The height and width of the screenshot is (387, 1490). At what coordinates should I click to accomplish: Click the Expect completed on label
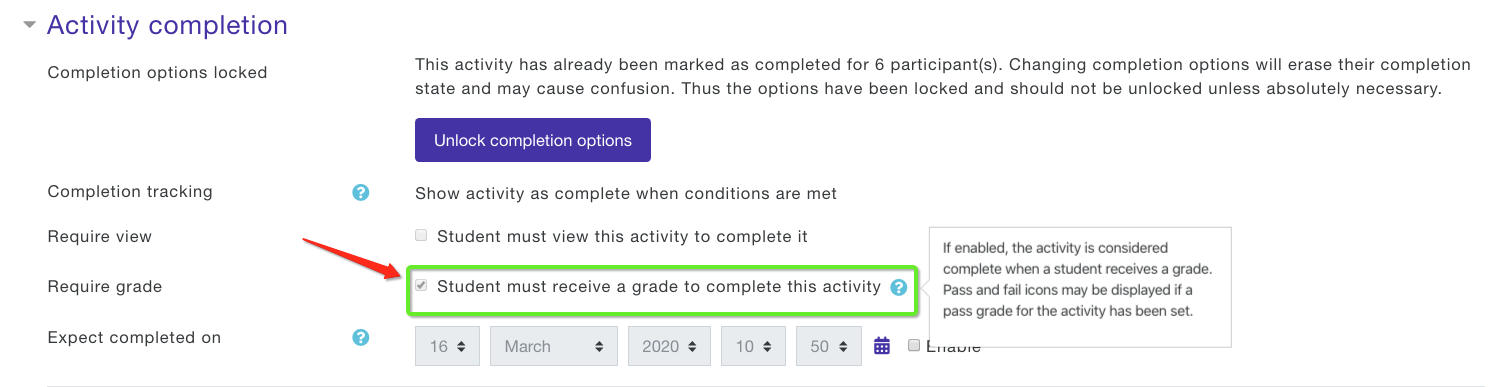[x=134, y=338]
